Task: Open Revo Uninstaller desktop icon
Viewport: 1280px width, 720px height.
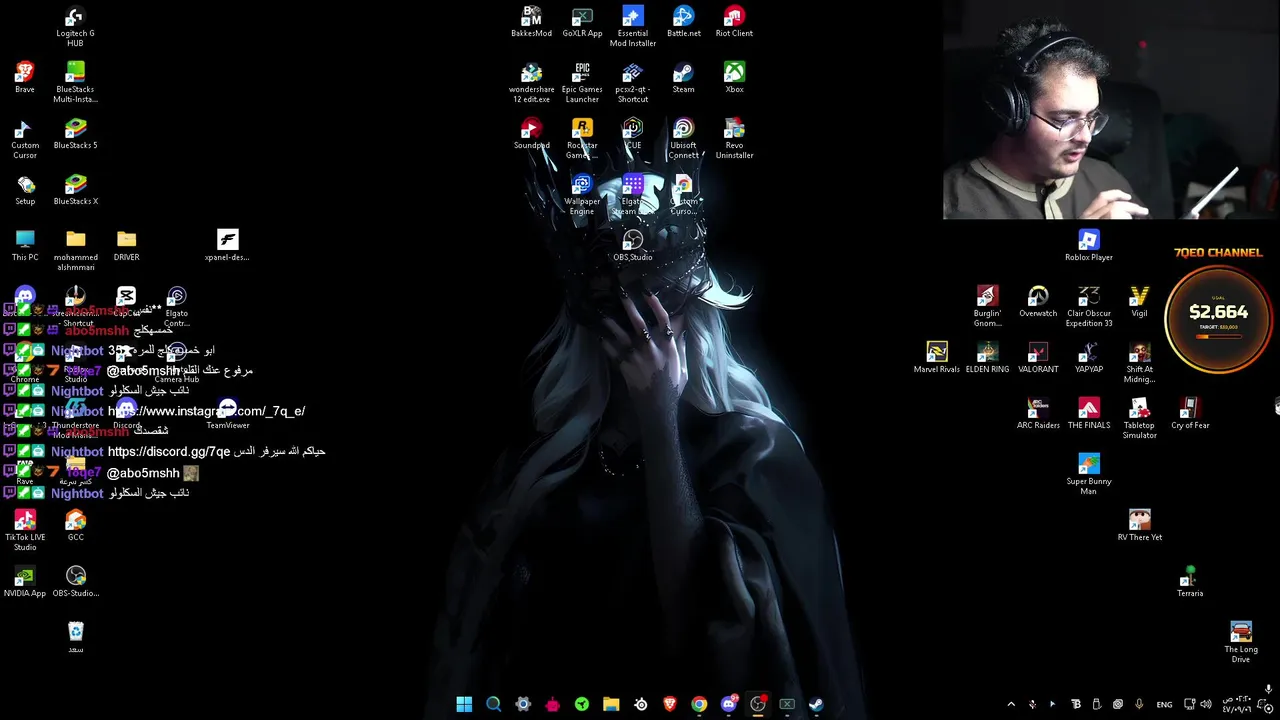Action: [734, 139]
